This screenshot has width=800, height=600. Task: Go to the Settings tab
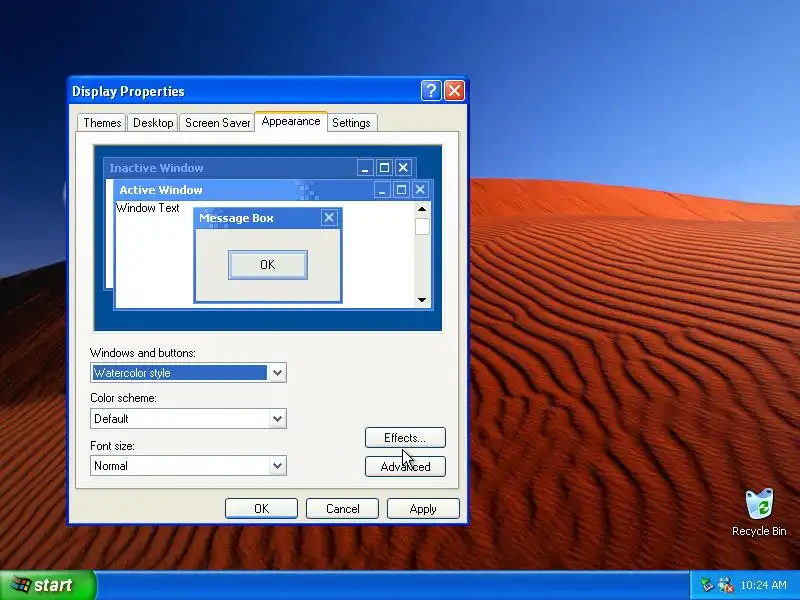pyautogui.click(x=351, y=123)
